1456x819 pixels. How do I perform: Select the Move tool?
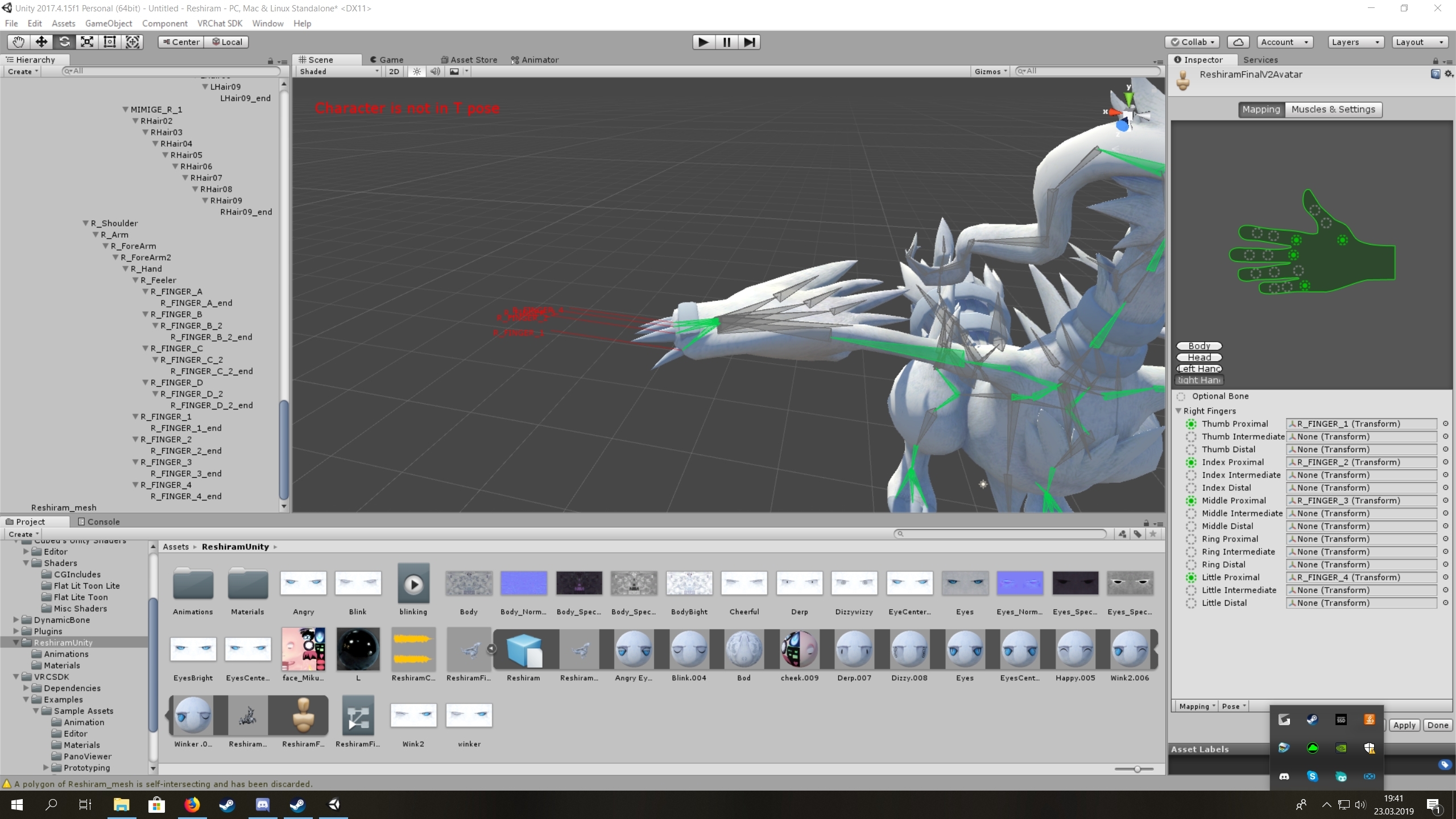click(x=41, y=42)
